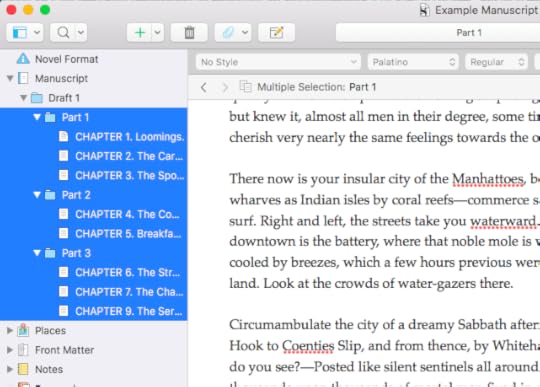The image size is (540, 387).
Task: Click the CHAPTER 5 document icon
Action: [63, 233]
